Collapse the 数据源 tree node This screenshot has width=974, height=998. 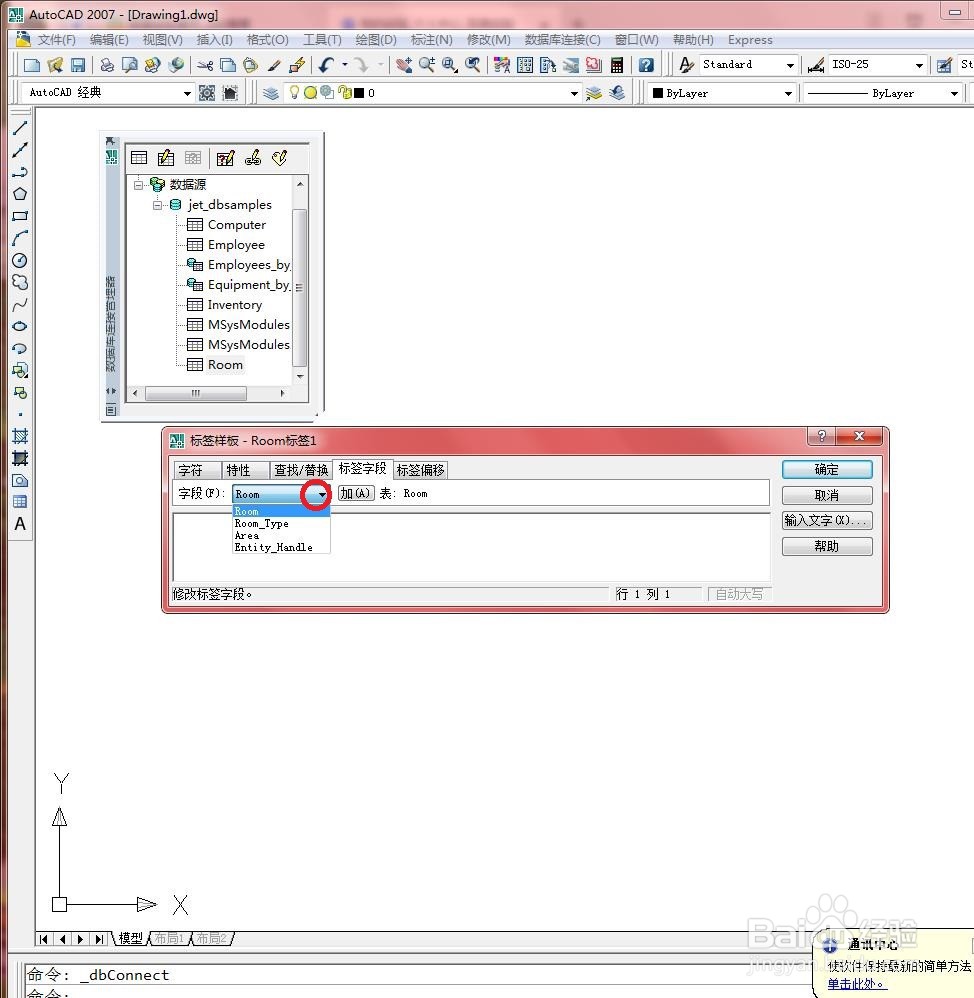coord(139,185)
